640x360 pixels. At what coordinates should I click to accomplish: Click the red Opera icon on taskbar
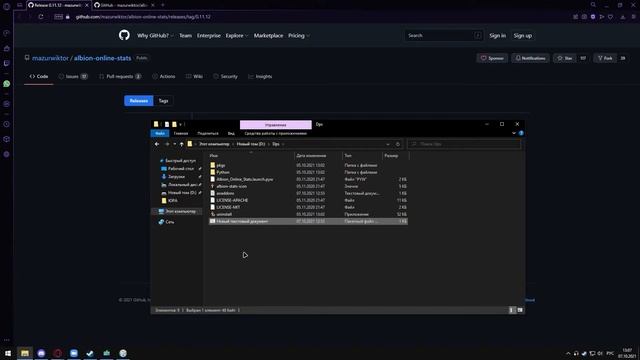[58, 353]
